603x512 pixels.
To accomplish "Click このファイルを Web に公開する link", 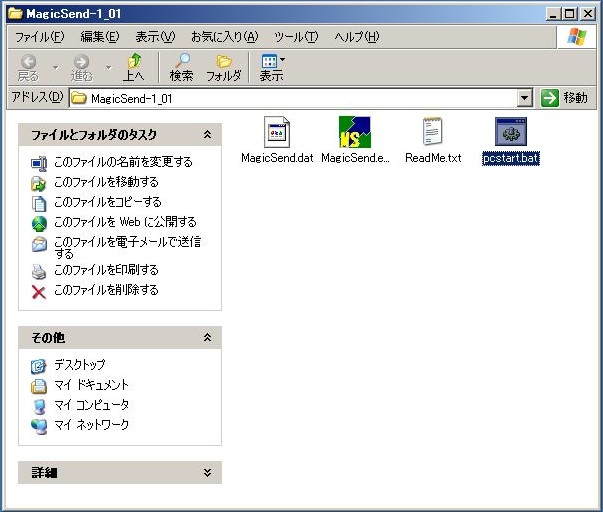I will (125, 222).
